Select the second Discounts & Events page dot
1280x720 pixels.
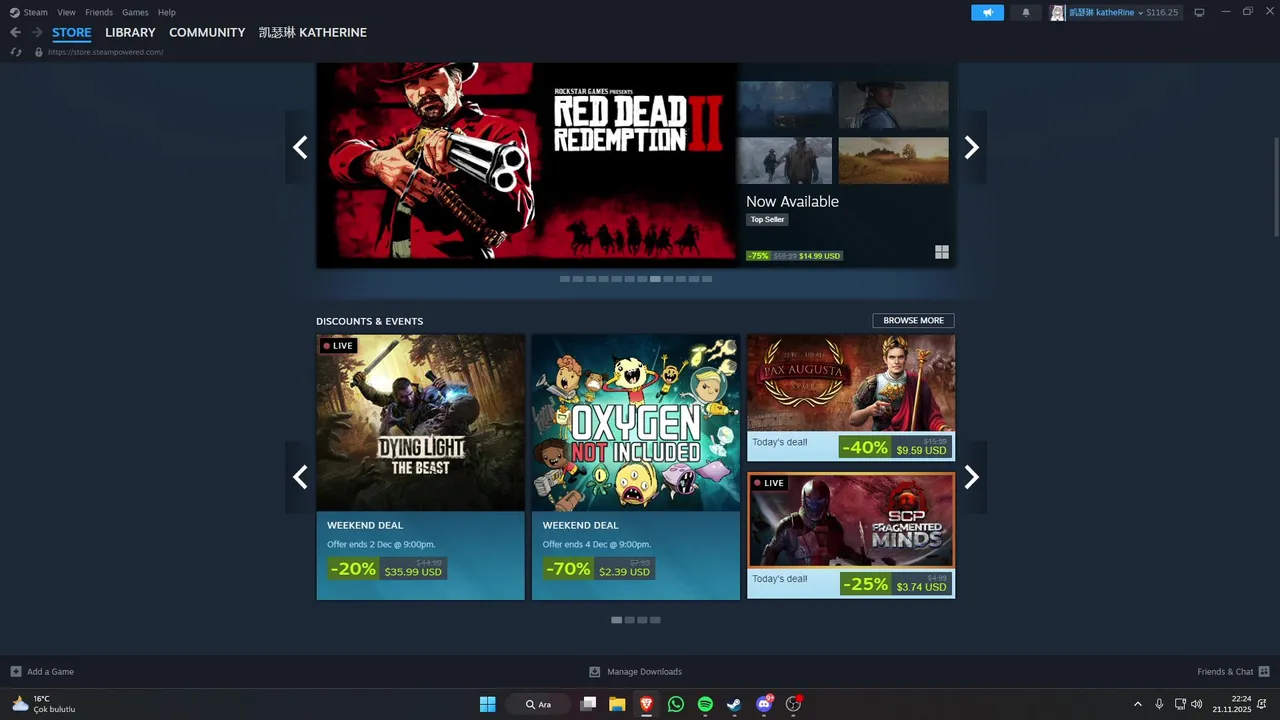(629, 620)
